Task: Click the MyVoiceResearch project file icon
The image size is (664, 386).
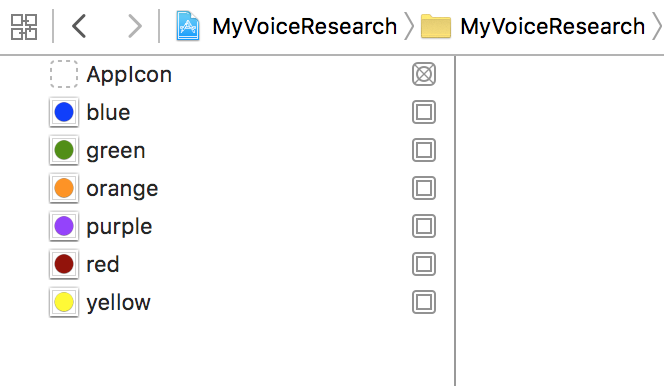Action: click(188, 26)
